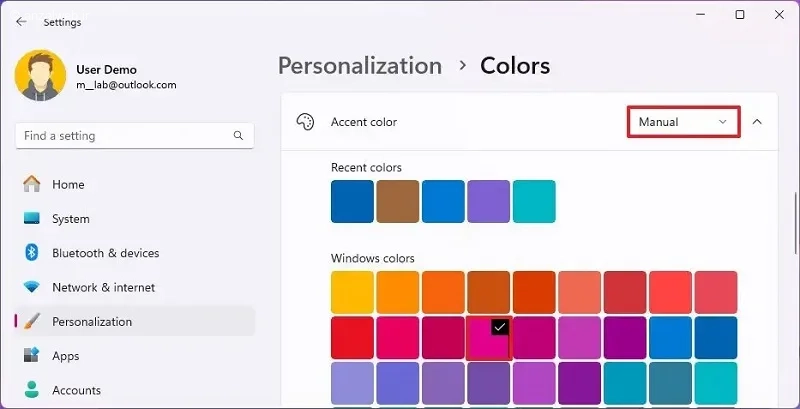Select Personalization in the sidebar
800x409 pixels.
[x=135, y=321]
